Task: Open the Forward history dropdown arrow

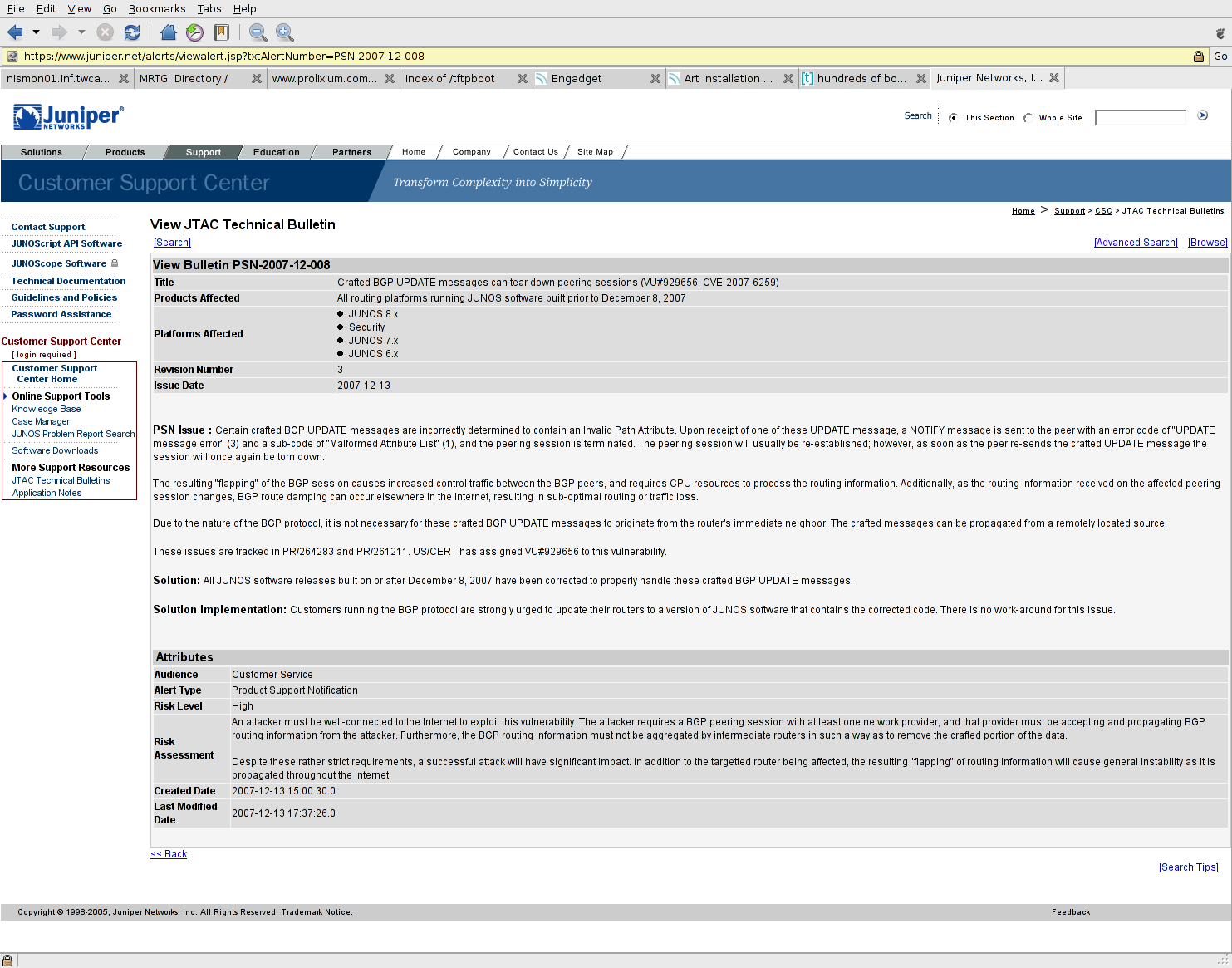Action: [x=81, y=32]
